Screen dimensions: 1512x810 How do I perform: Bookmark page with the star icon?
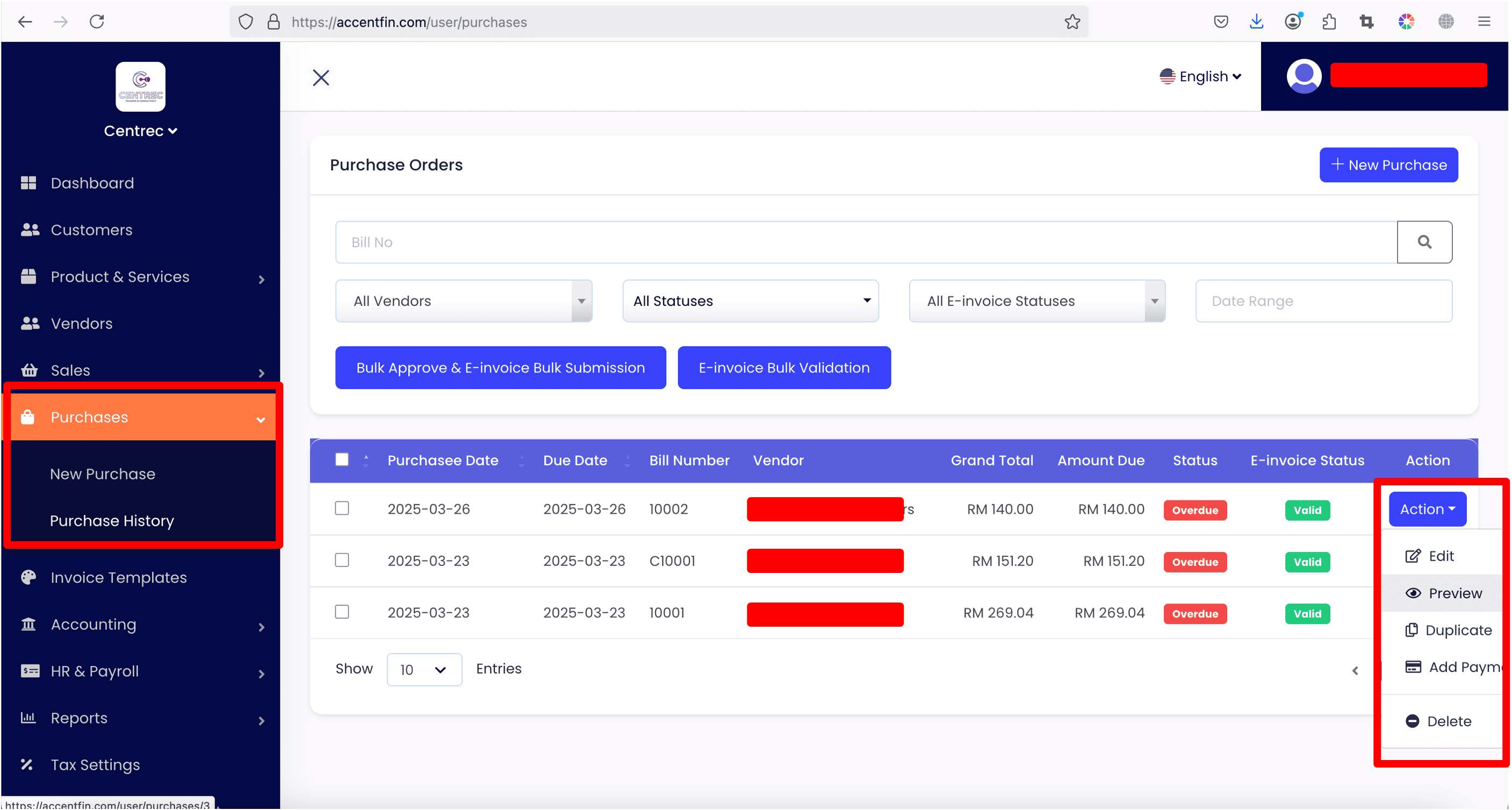coord(1072,22)
